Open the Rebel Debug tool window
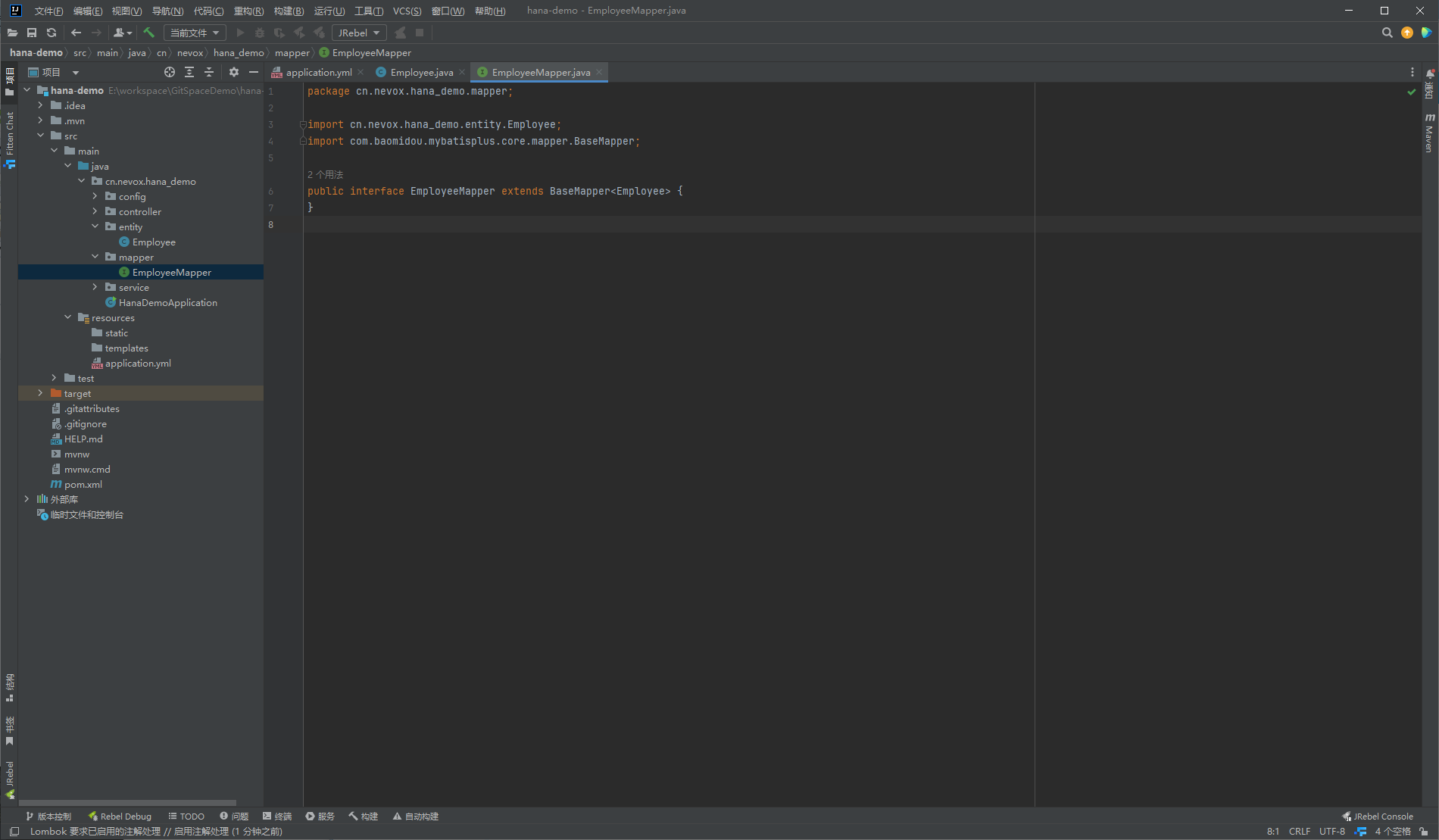 [120, 816]
